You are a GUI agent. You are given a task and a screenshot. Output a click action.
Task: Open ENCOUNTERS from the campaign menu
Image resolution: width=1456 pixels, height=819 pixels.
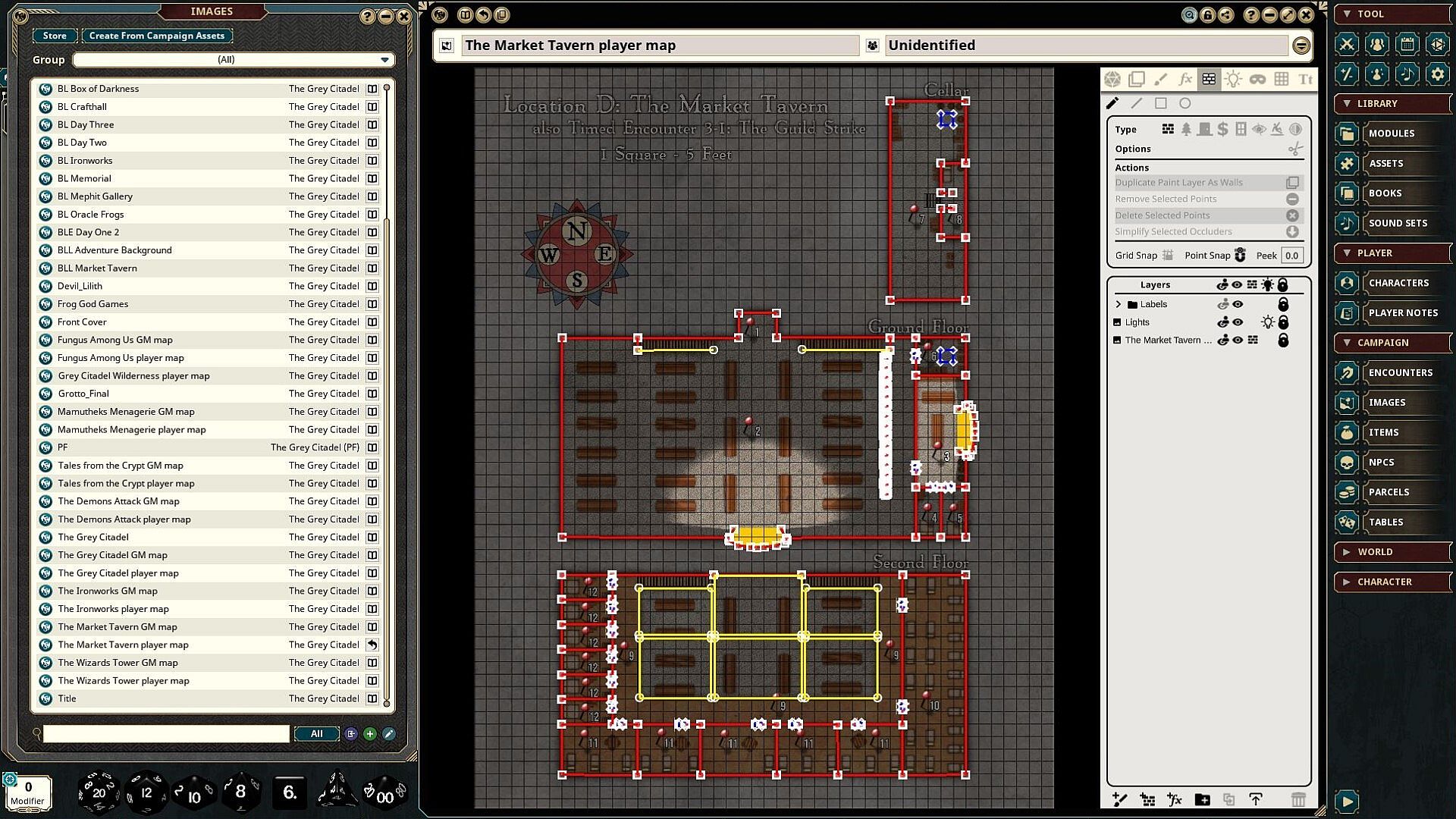1400,372
